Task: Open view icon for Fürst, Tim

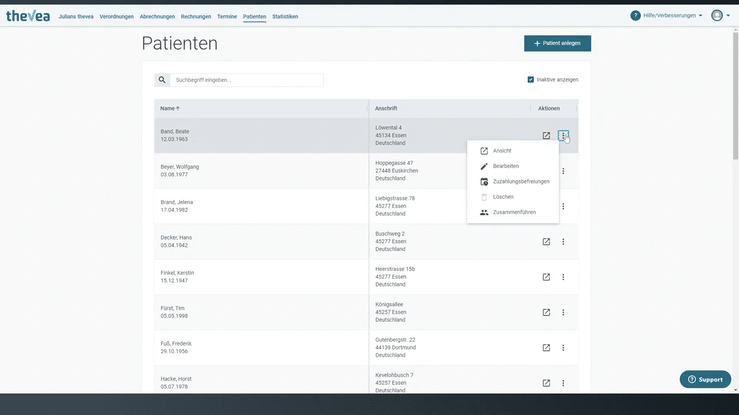Action: 546,312
